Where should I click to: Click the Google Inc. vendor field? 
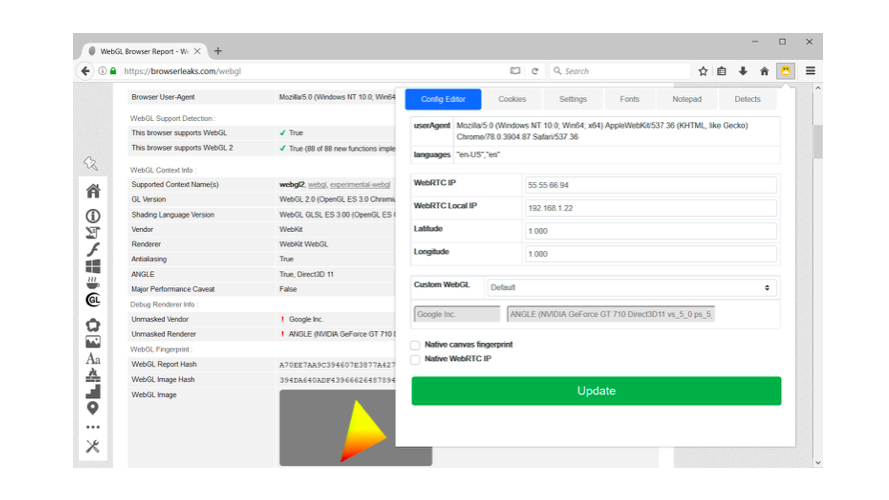click(457, 314)
